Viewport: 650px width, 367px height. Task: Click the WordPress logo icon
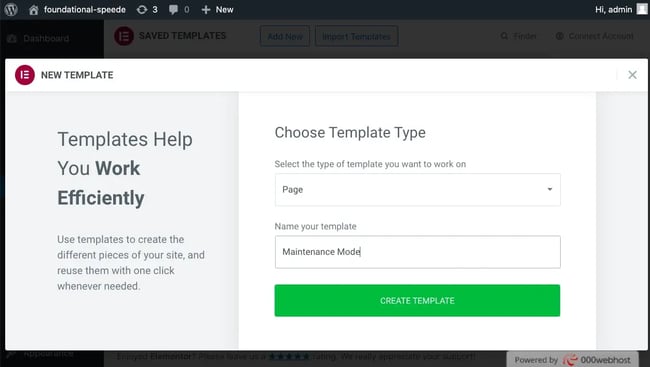tap(11, 9)
